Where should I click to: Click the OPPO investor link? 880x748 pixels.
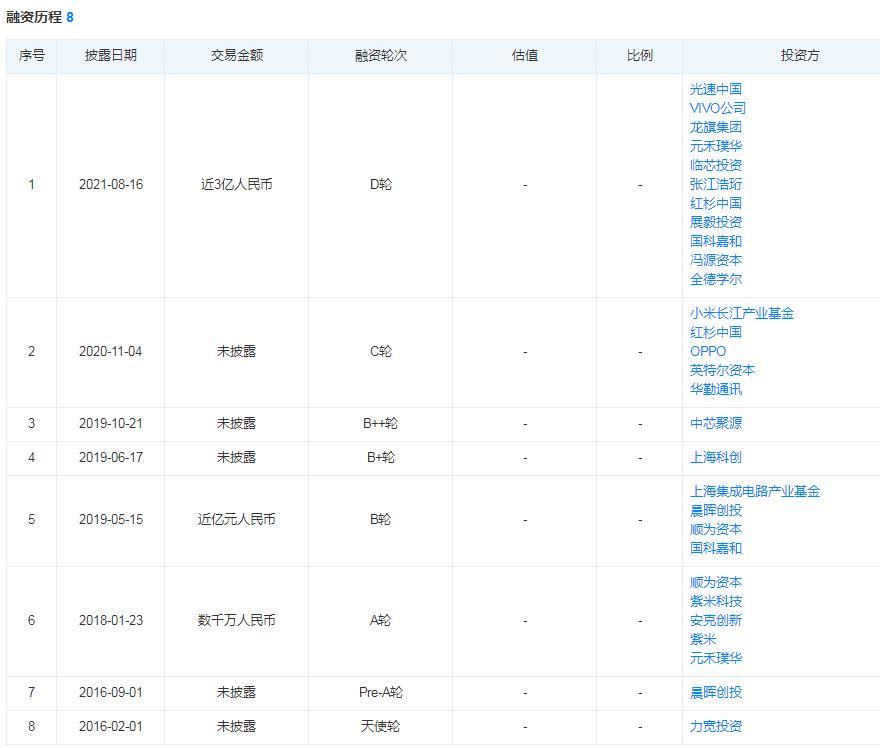tap(707, 351)
